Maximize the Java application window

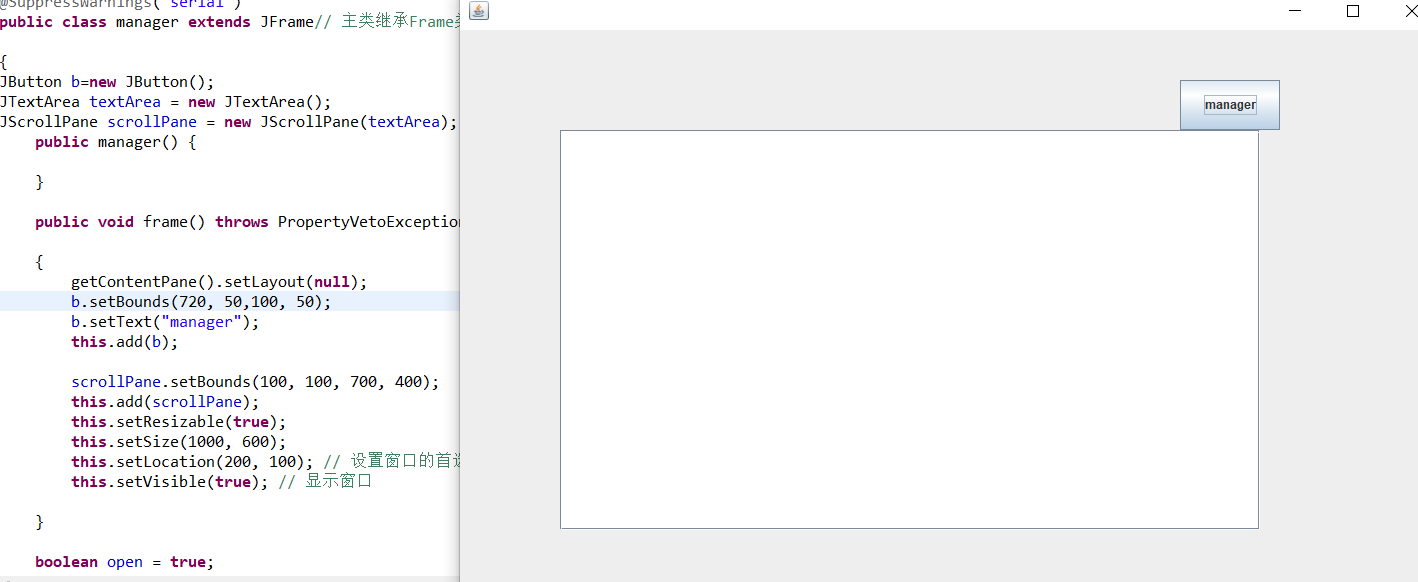click(x=1353, y=10)
